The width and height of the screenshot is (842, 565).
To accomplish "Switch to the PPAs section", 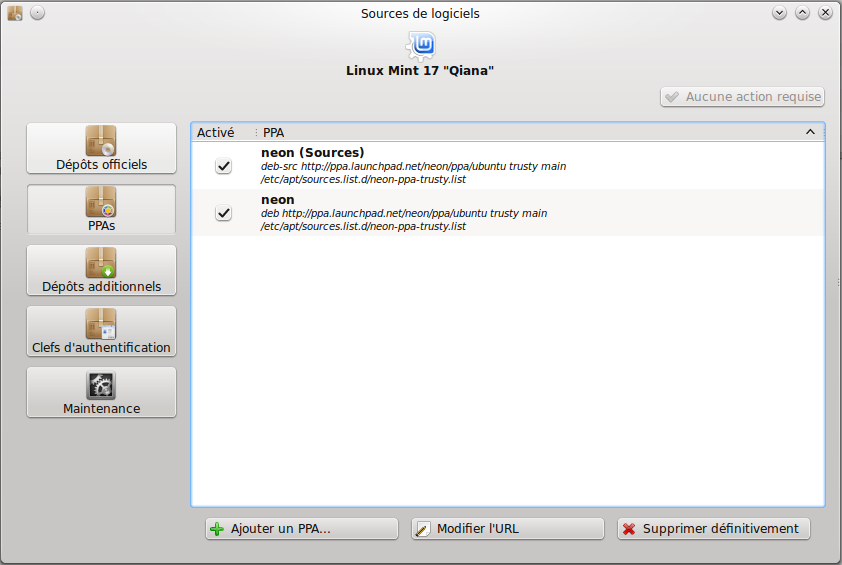I will point(101,209).
